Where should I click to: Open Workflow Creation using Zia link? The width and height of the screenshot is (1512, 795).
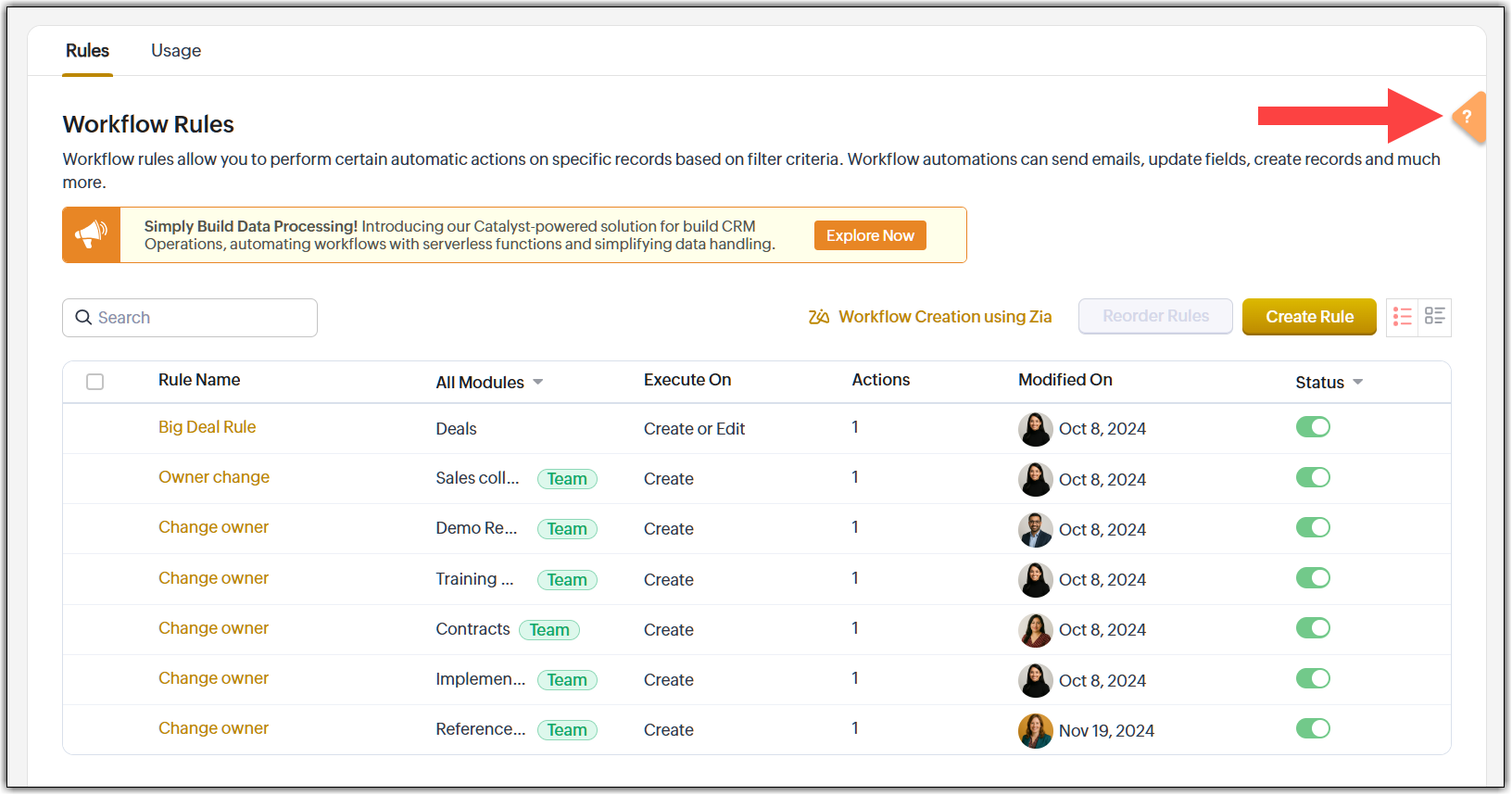pyautogui.click(x=945, y=317)
